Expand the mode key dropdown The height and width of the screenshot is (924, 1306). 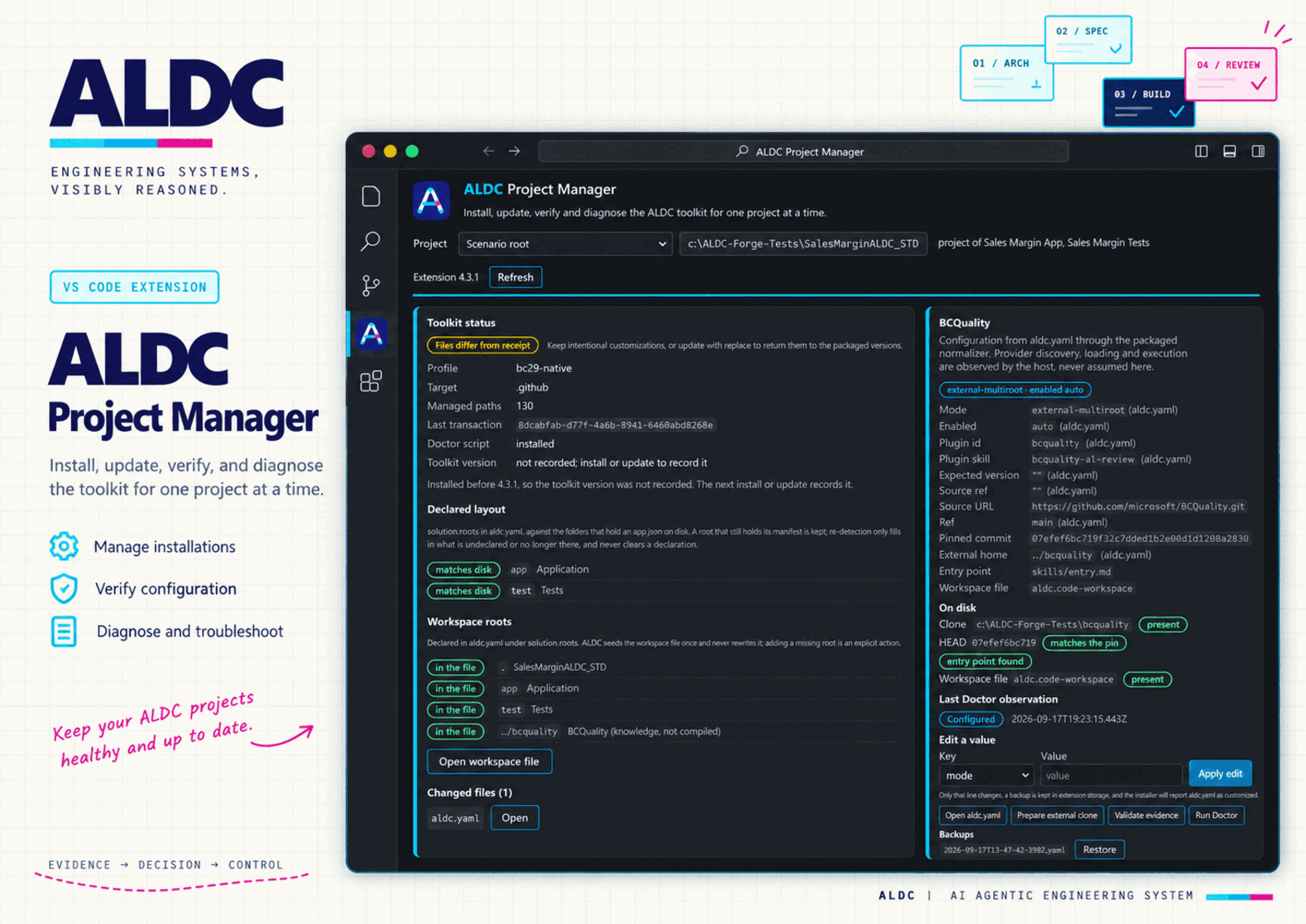click(986, 775)
